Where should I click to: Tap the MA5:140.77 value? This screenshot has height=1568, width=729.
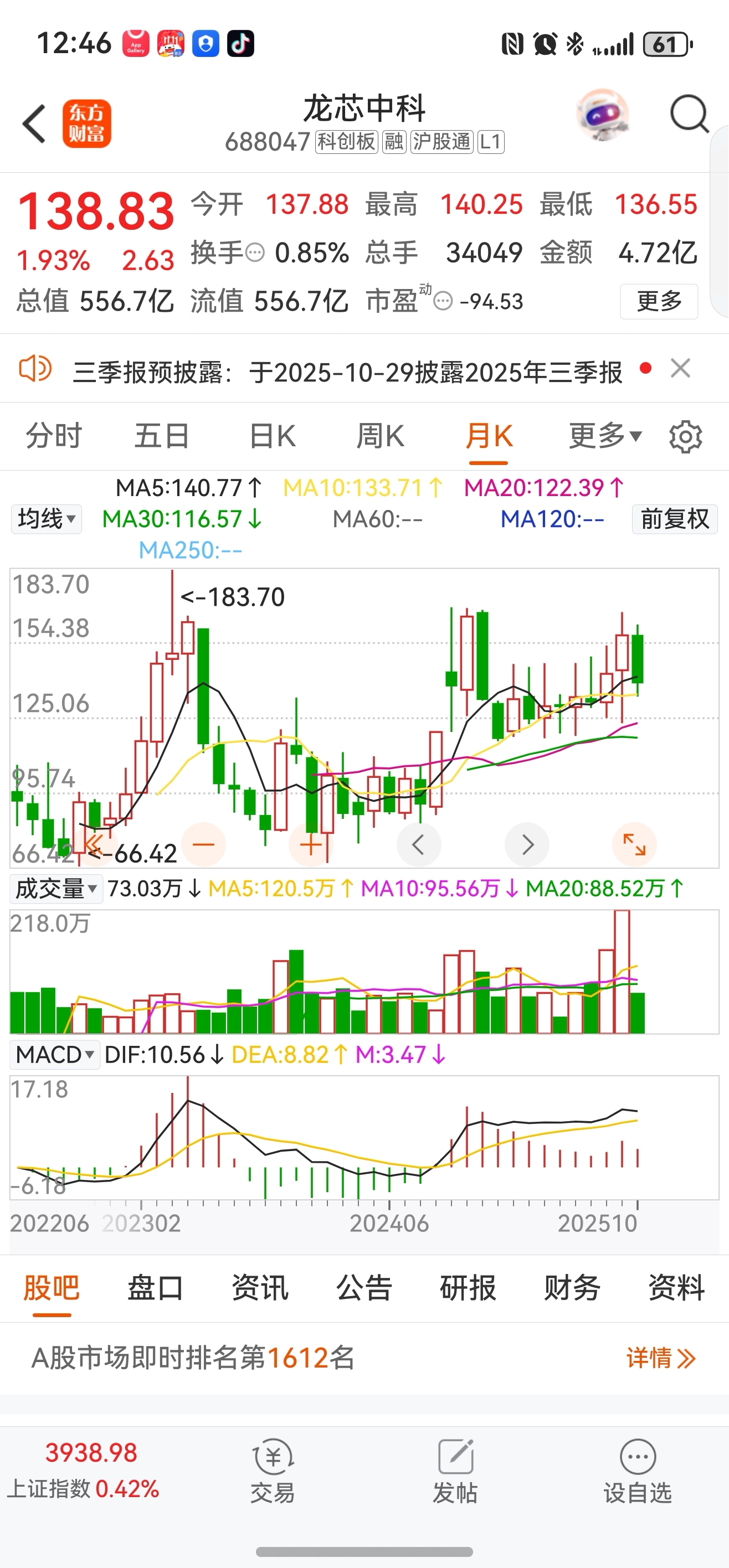click(x=189, y=488)
